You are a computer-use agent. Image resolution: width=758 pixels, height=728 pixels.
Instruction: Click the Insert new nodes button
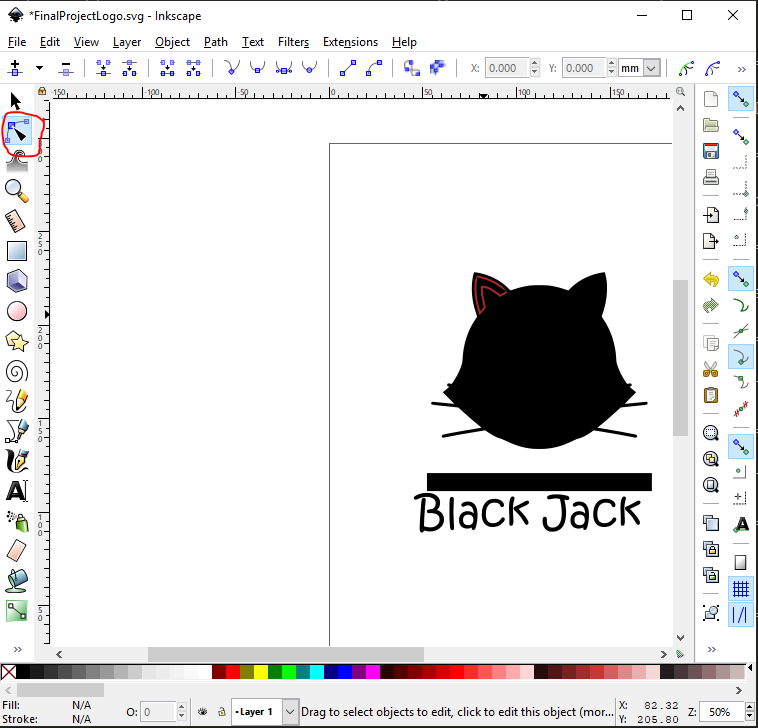point(15,68)
